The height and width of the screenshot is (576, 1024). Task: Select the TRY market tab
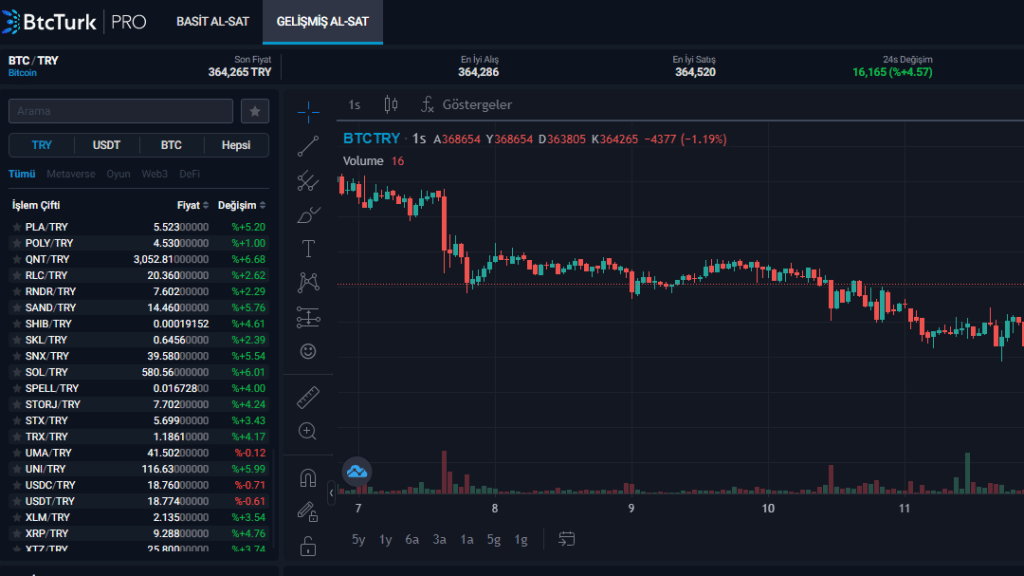pos(42,145)
